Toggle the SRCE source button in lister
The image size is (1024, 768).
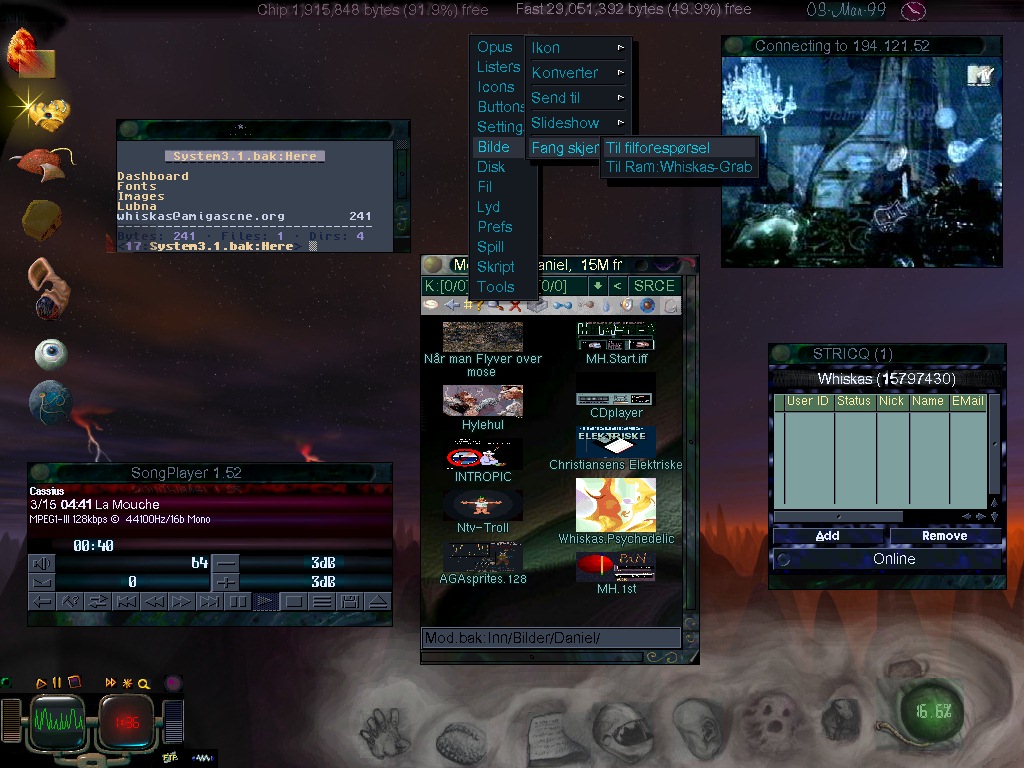[654, 286]
